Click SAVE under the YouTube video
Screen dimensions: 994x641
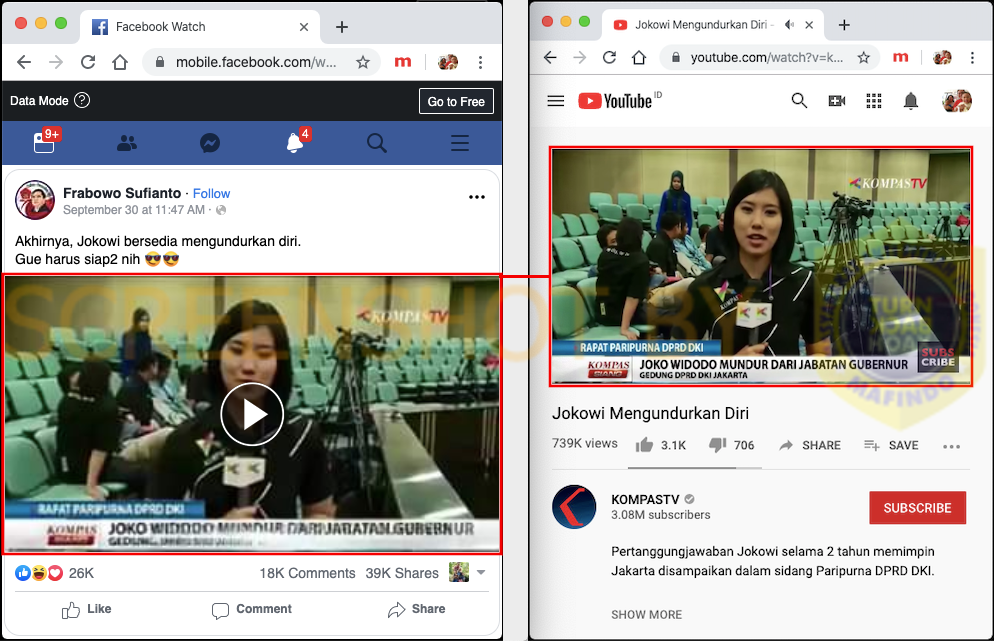point(891,445)
